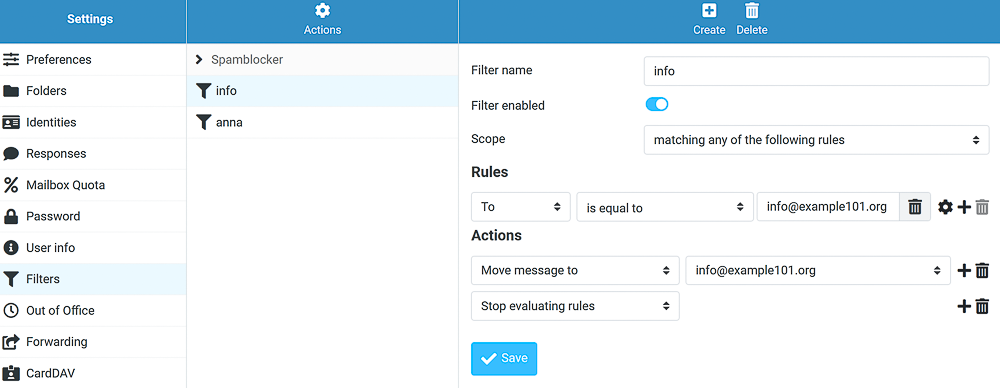
Task: Delete rule value via trash beside address
Action: point(915,207)
